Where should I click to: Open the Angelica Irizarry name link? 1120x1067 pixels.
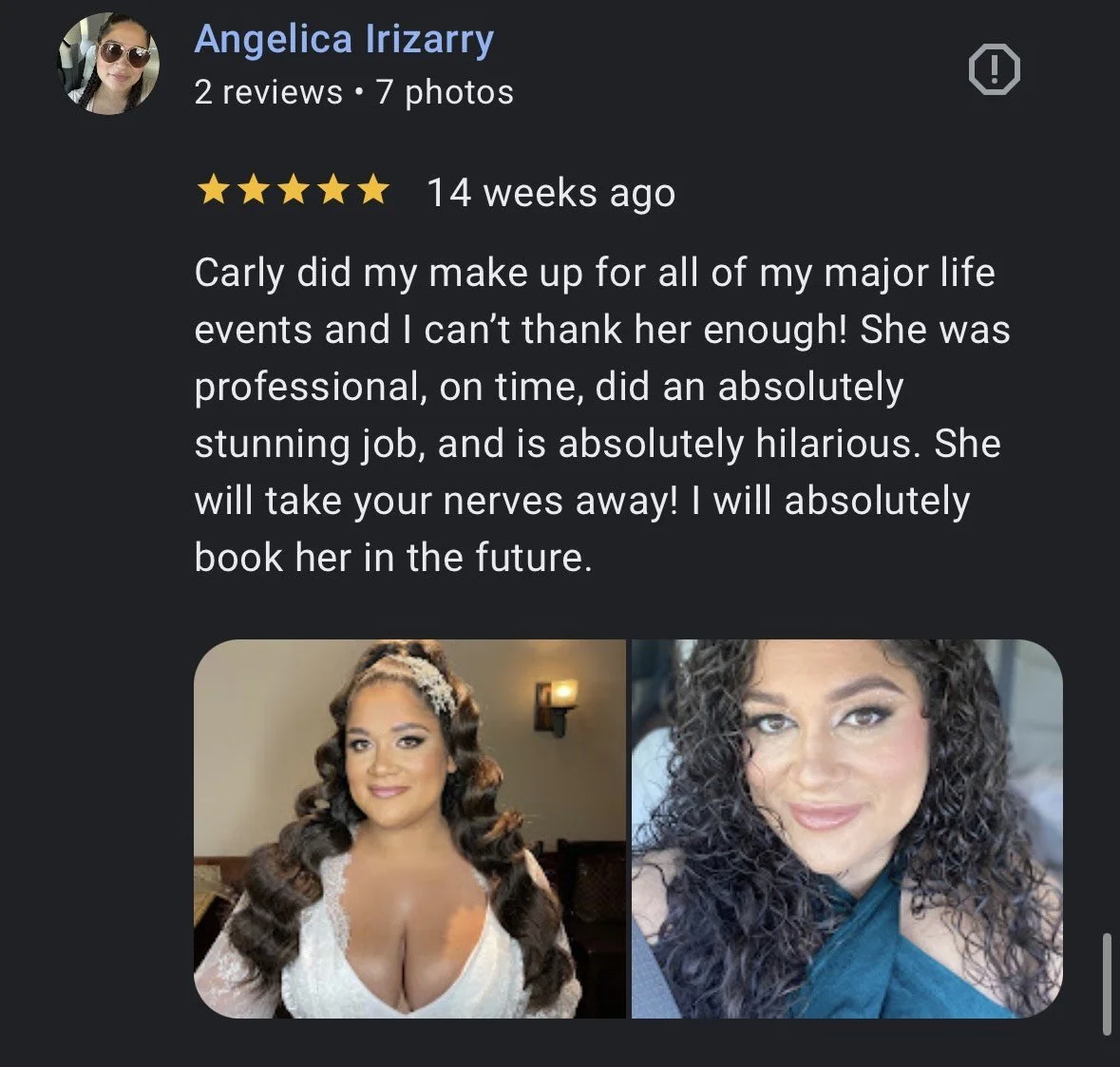coord(344,39)
